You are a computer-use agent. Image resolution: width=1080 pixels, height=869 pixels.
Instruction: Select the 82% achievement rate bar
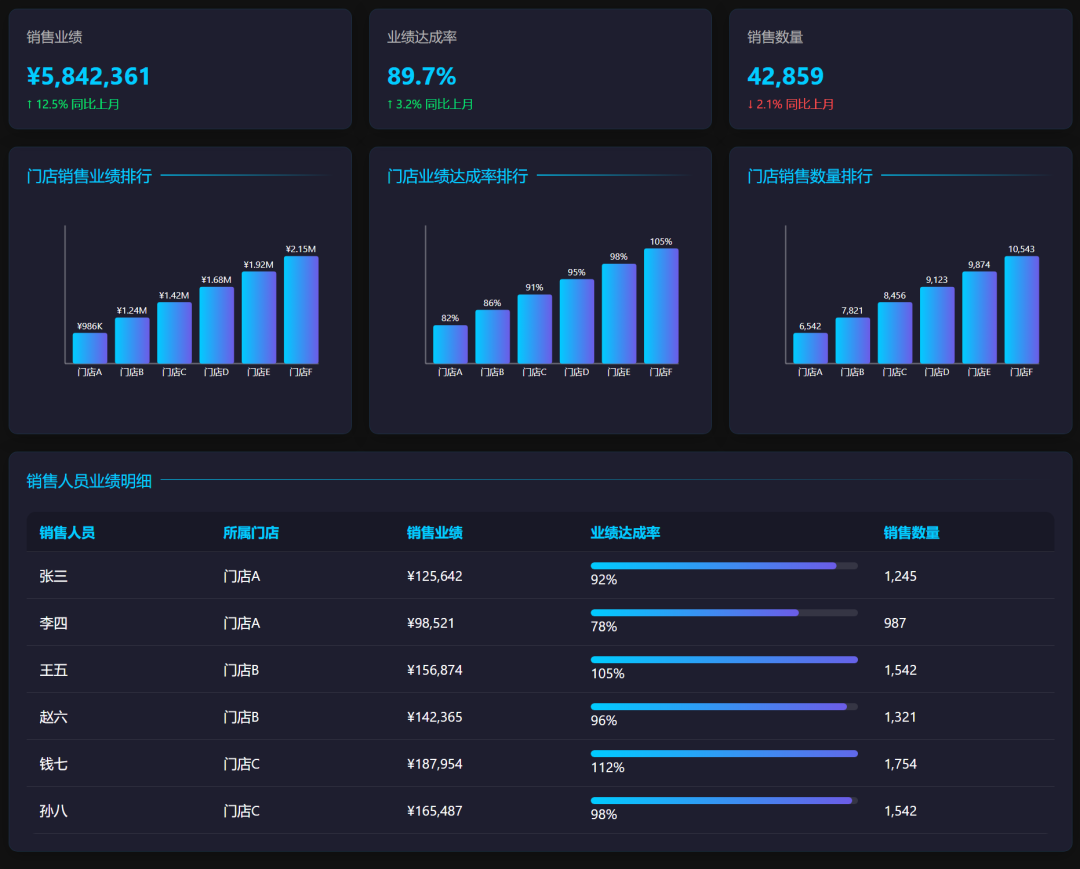coord(450,344)
